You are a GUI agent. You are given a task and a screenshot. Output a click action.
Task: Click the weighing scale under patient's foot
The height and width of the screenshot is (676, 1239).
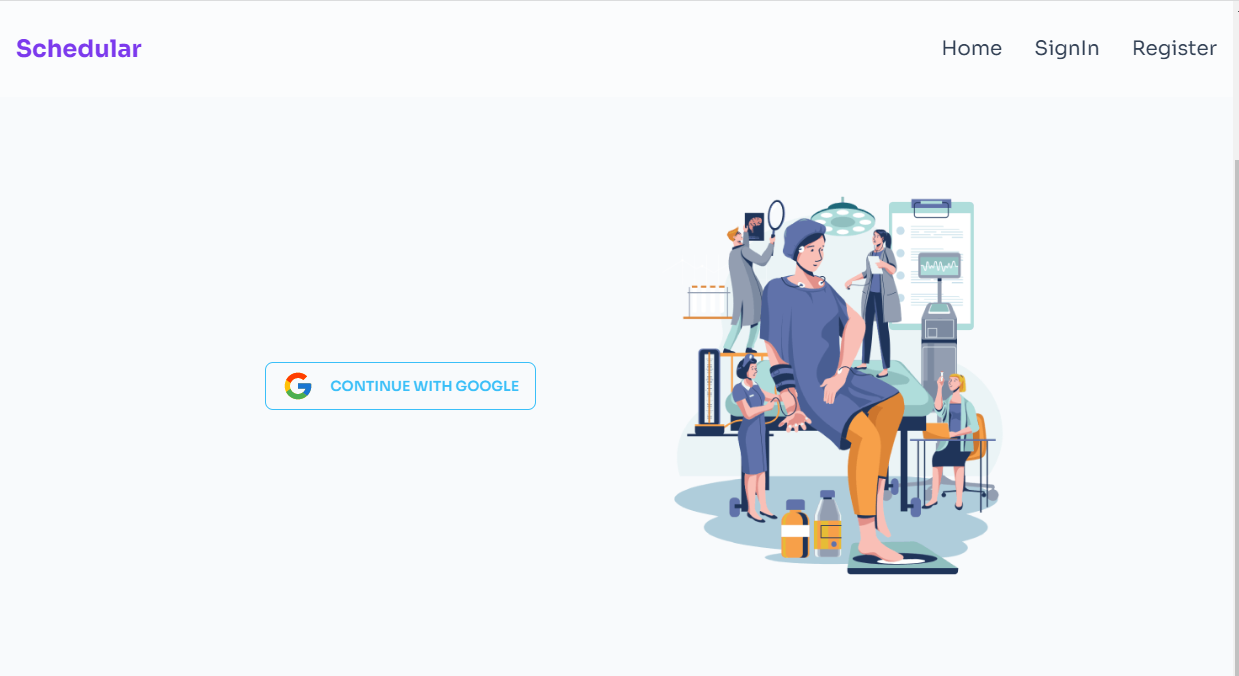[x=902, y=558]
